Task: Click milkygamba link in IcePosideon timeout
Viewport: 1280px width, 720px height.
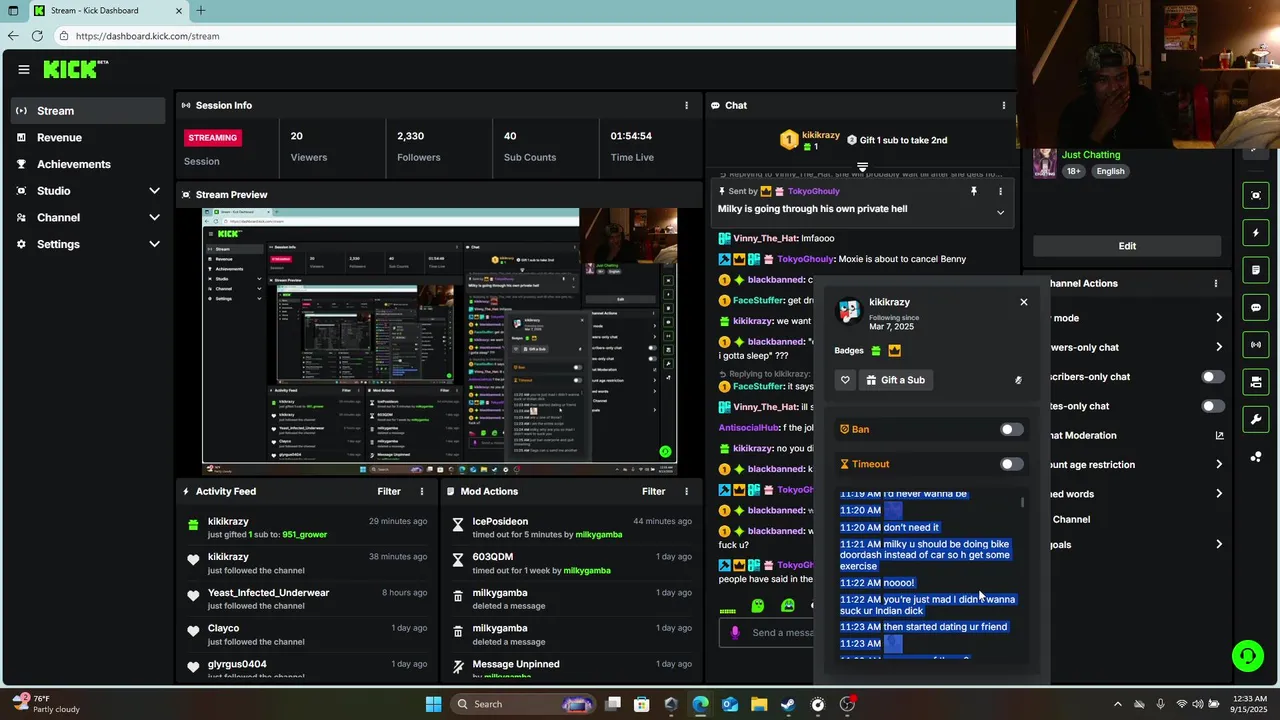Action: click(598, 535)
